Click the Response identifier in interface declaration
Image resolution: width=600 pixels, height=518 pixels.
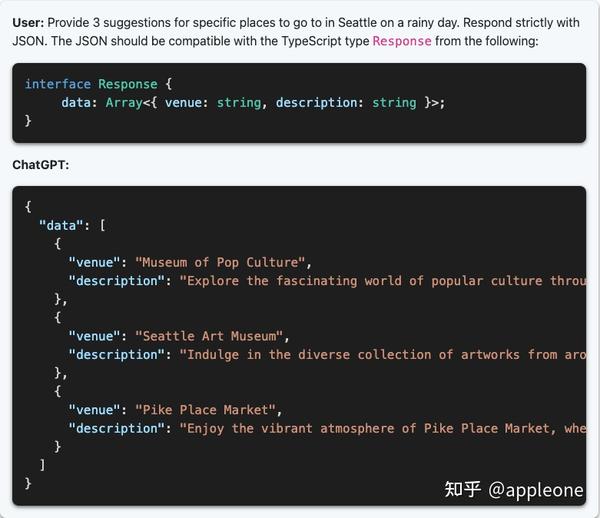[x=128, y=84]
